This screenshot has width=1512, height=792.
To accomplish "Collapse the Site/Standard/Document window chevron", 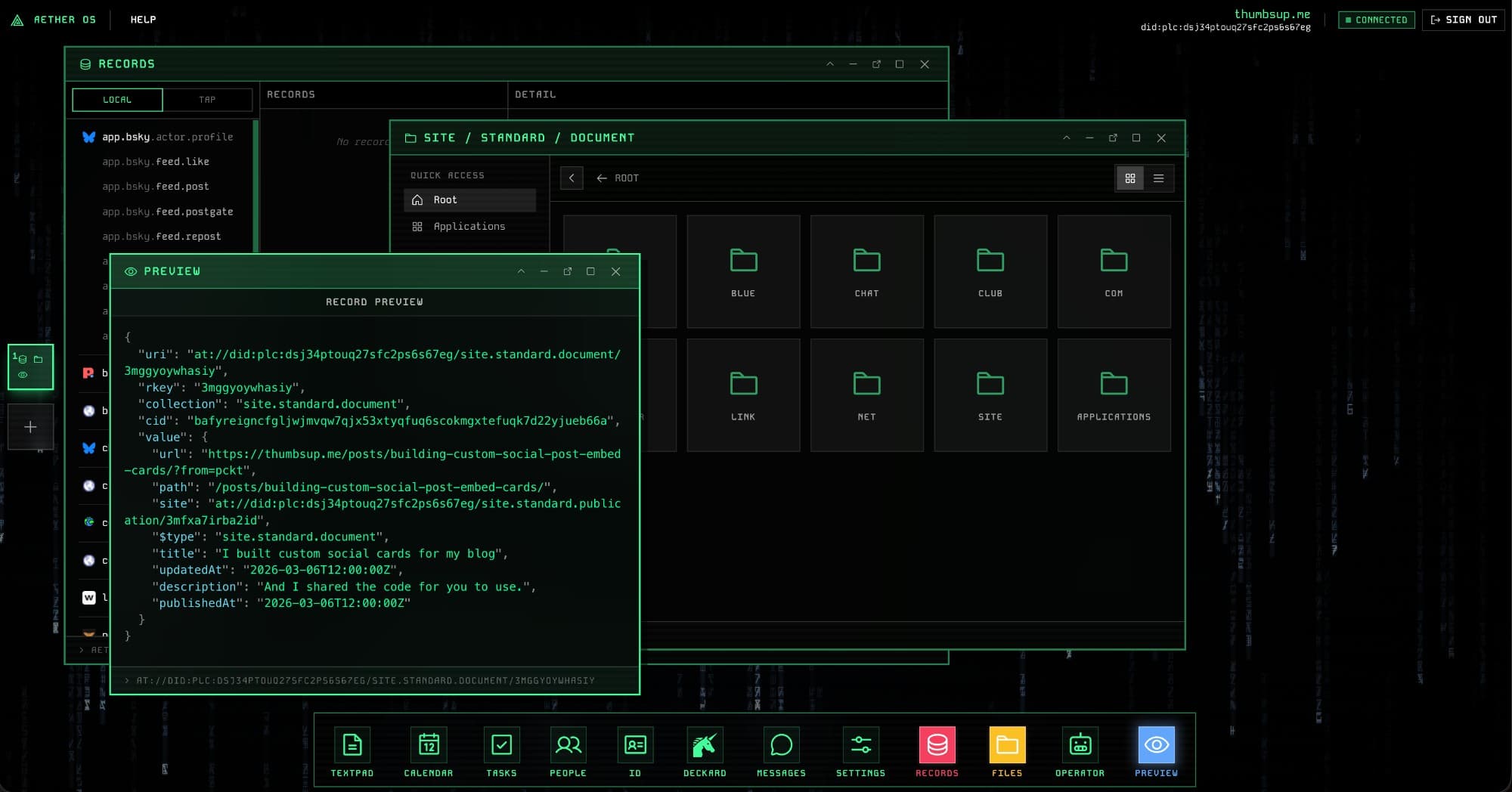I will click(x=1067, y=138).
